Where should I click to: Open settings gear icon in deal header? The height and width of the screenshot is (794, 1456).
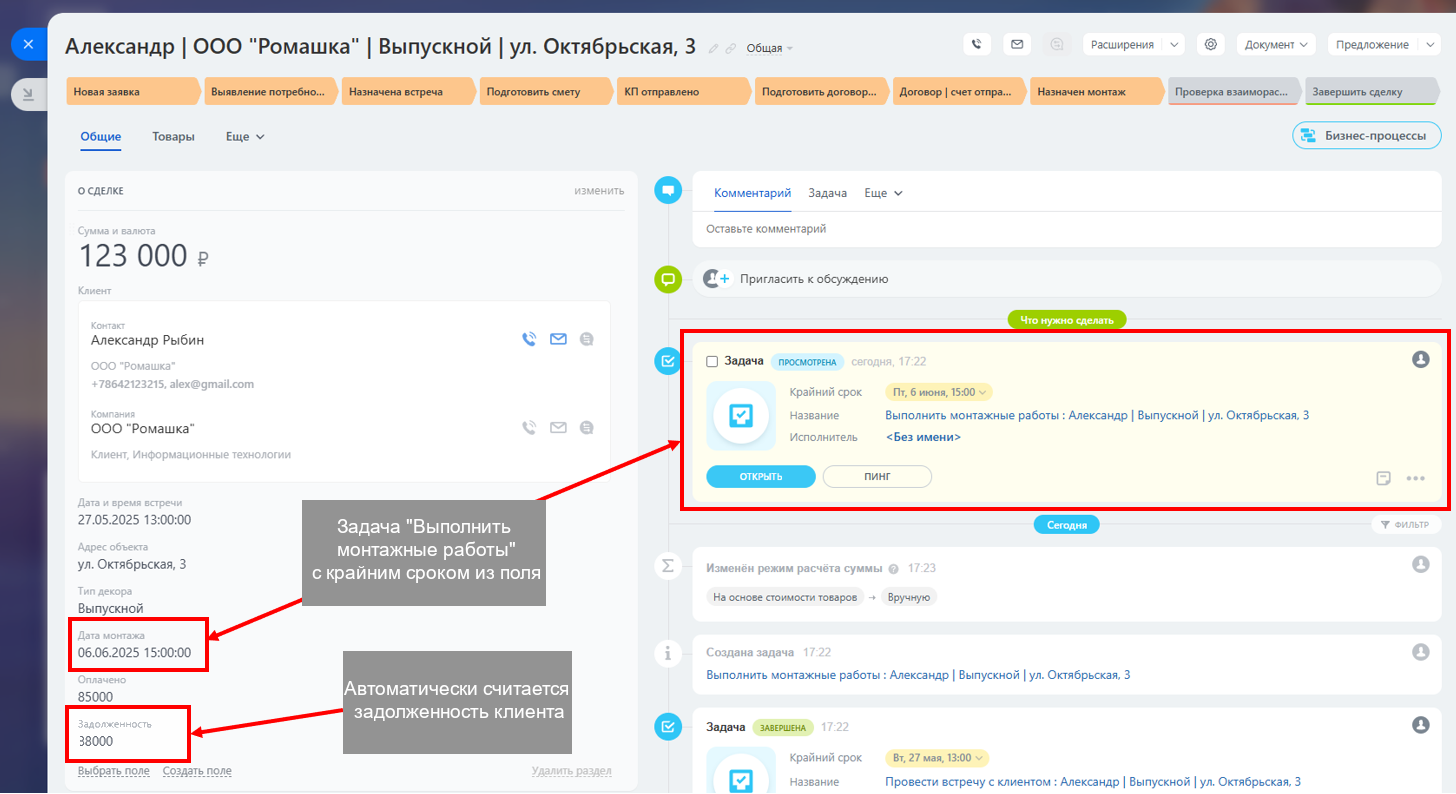point(1211,44)
